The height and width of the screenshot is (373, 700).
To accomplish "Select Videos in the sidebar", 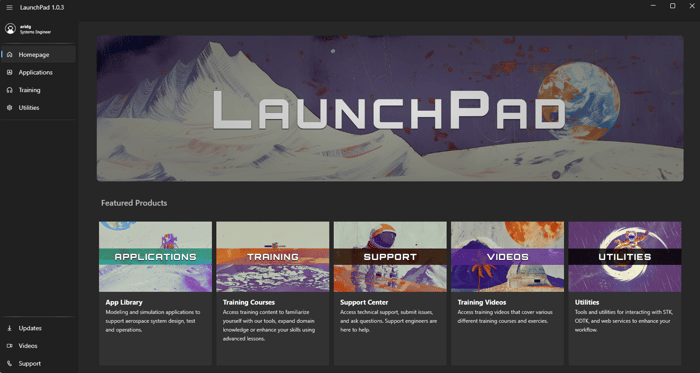I will pyautogui.click(x=38, y=346).
